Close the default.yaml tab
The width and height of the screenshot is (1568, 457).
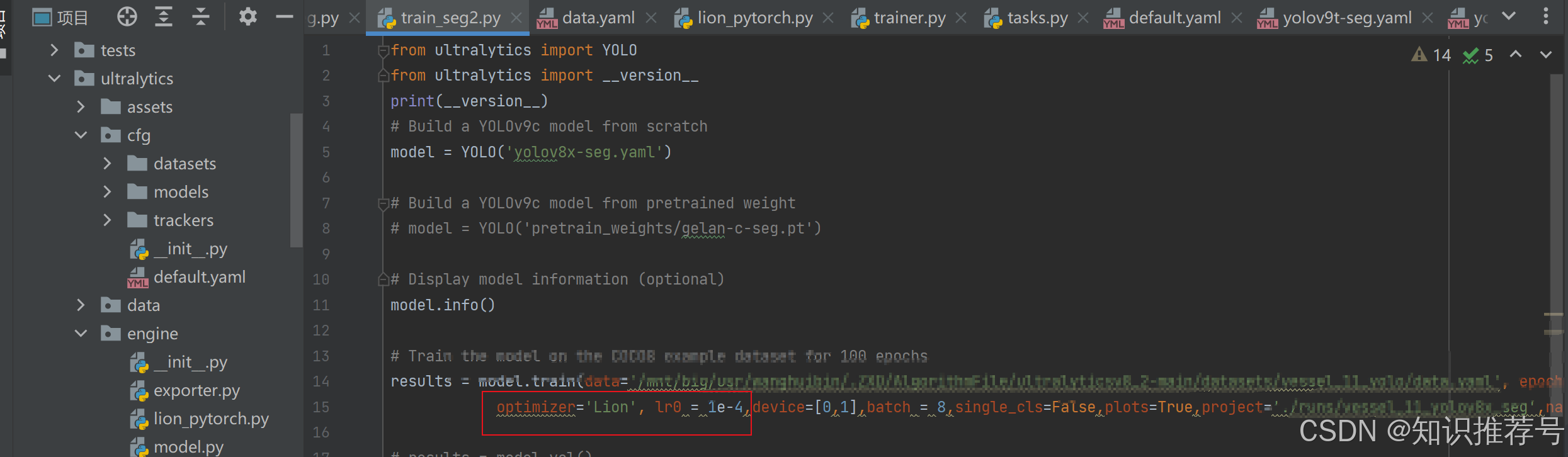pyautogui.click(x=1237, y=18)
